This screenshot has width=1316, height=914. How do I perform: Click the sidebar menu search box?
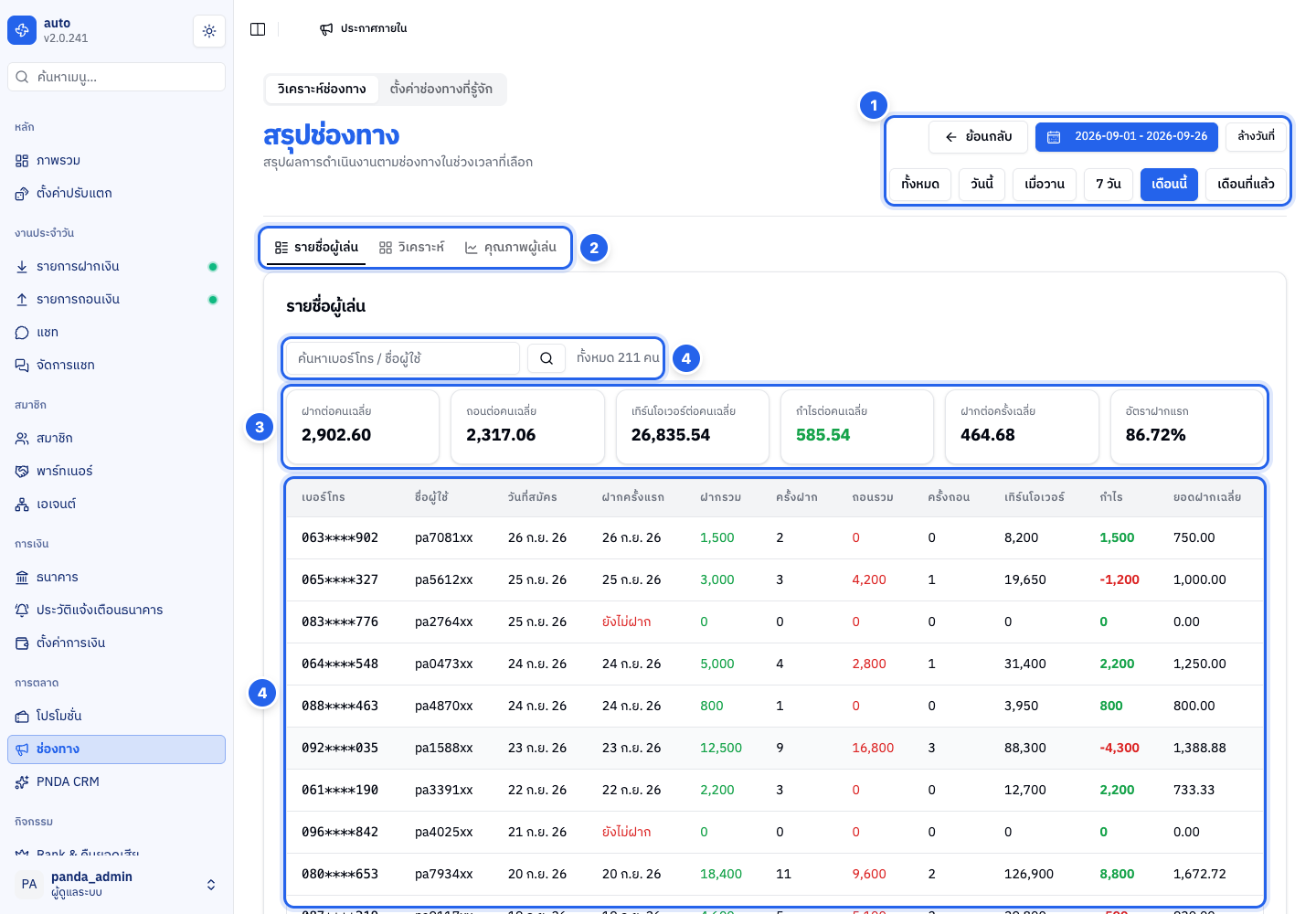(116, 77)
